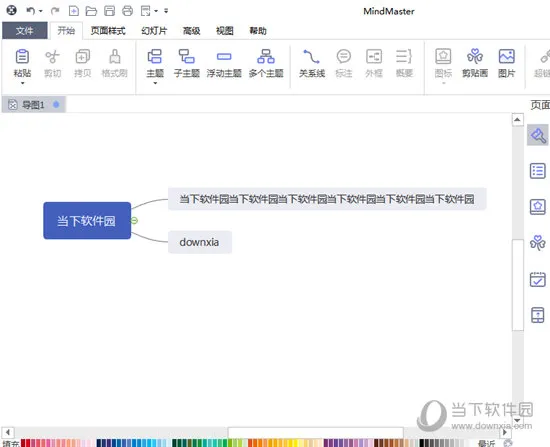Click the horizontal scrollbar thumb

point(316,432)
